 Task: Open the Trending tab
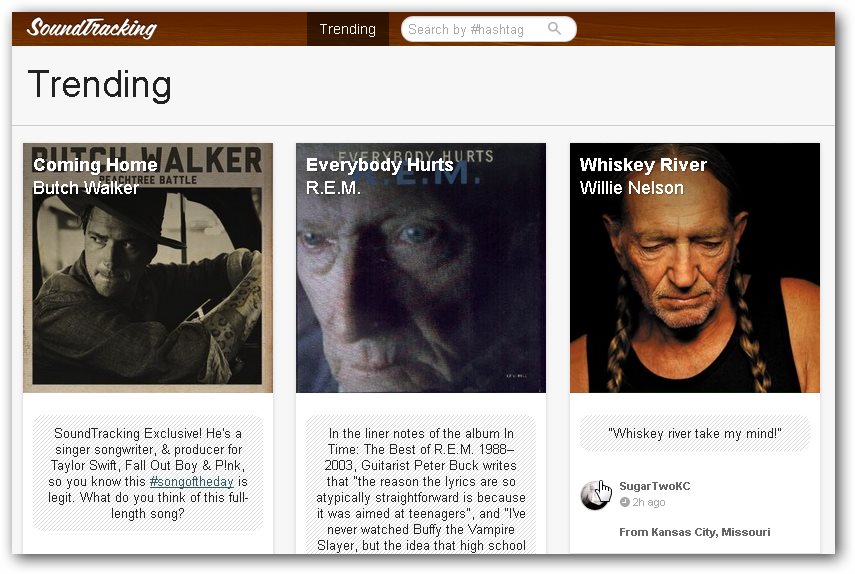(347, 29)
